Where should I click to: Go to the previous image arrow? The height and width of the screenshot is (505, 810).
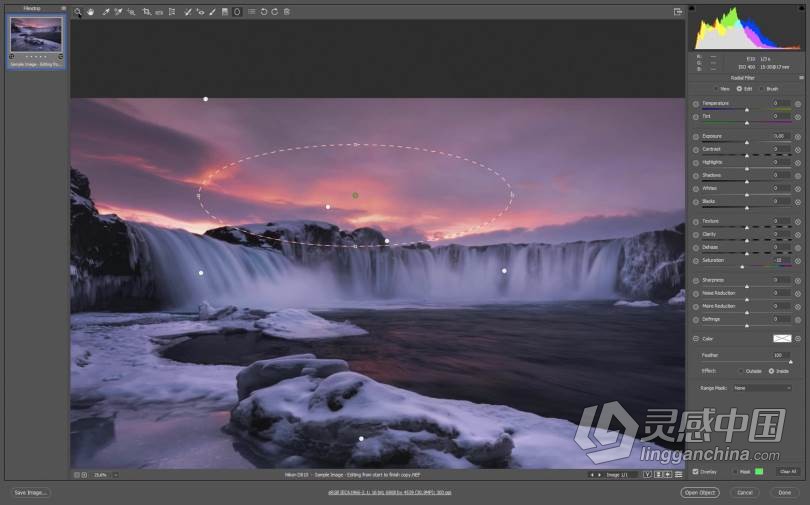[592, 475]
